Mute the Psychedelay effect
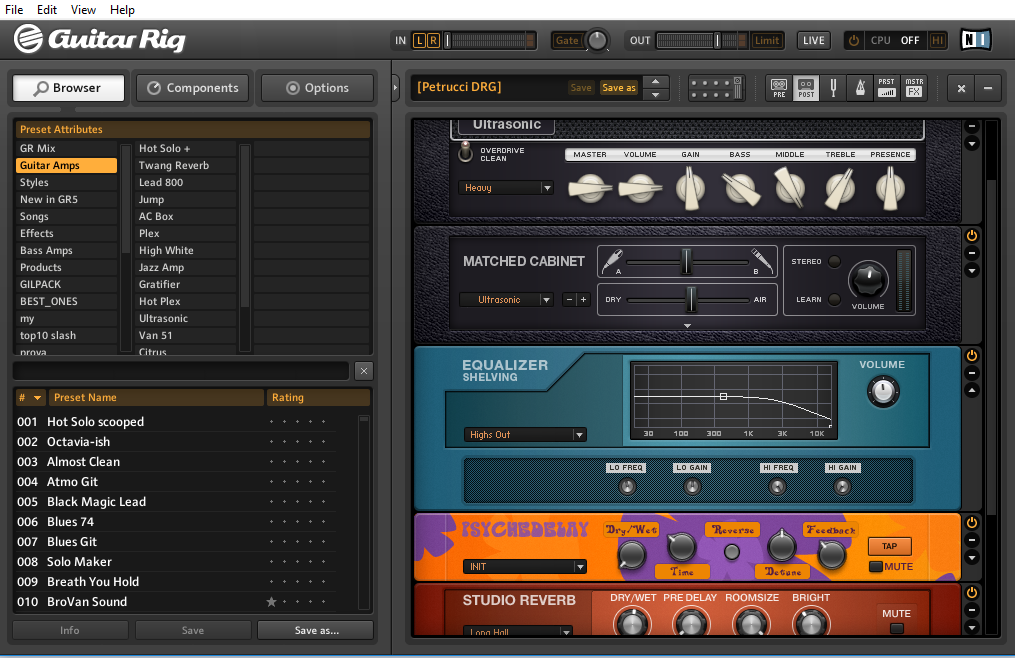The height and width of the screenshot is (658, 1015). (x=876, y=567)
